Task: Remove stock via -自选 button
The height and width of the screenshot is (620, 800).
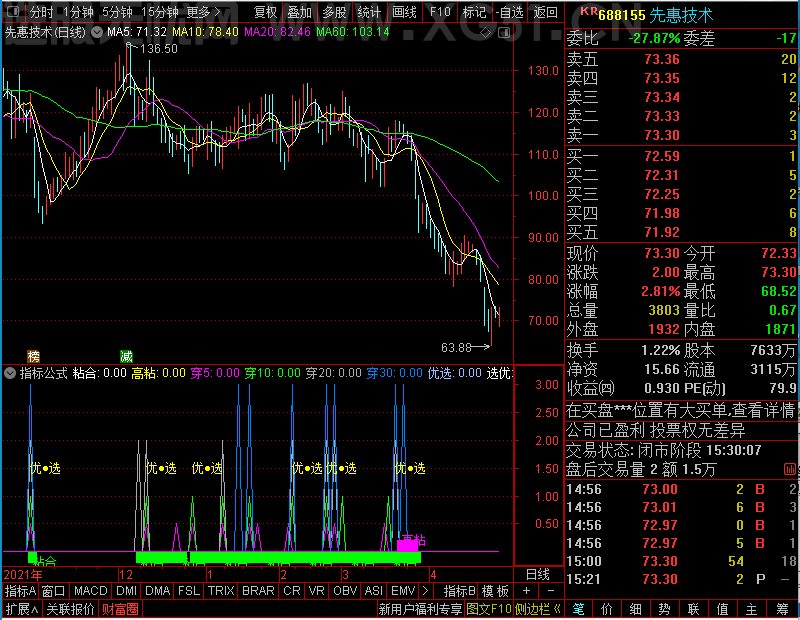Action: [x=510, y=12]
